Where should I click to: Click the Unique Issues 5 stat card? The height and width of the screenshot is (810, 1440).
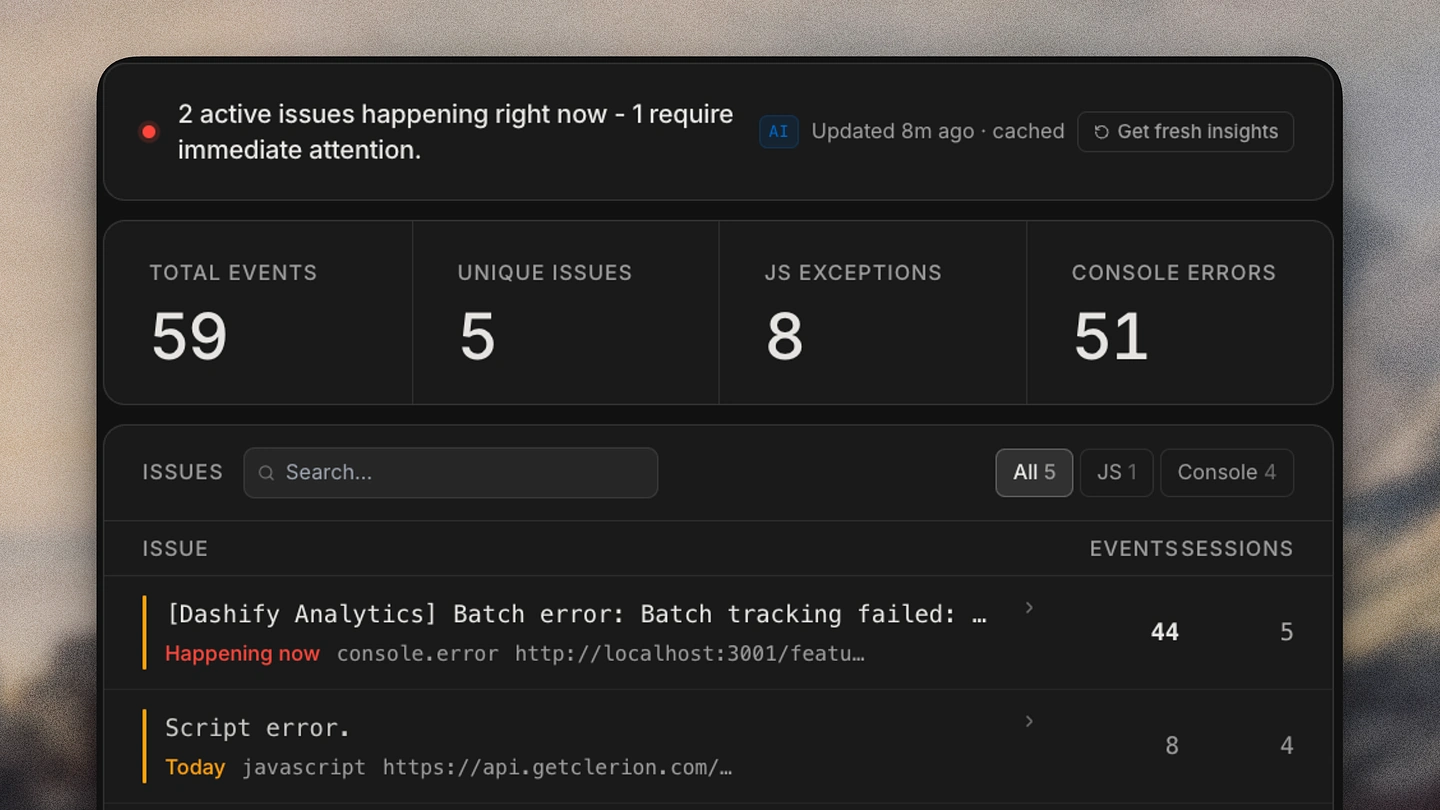pyautogui.click(x=566, y=313)
